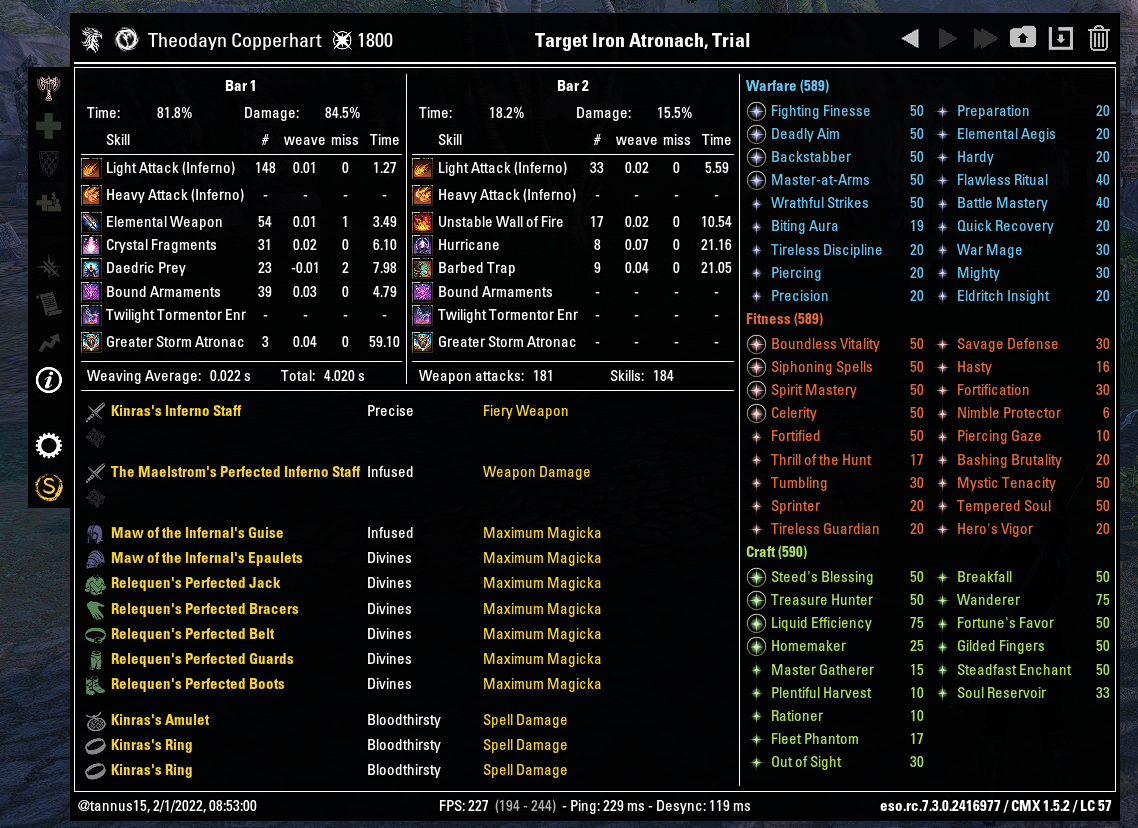Open the graph tab arrow icon
The image size is (1138, 828).
pos(49,342)
